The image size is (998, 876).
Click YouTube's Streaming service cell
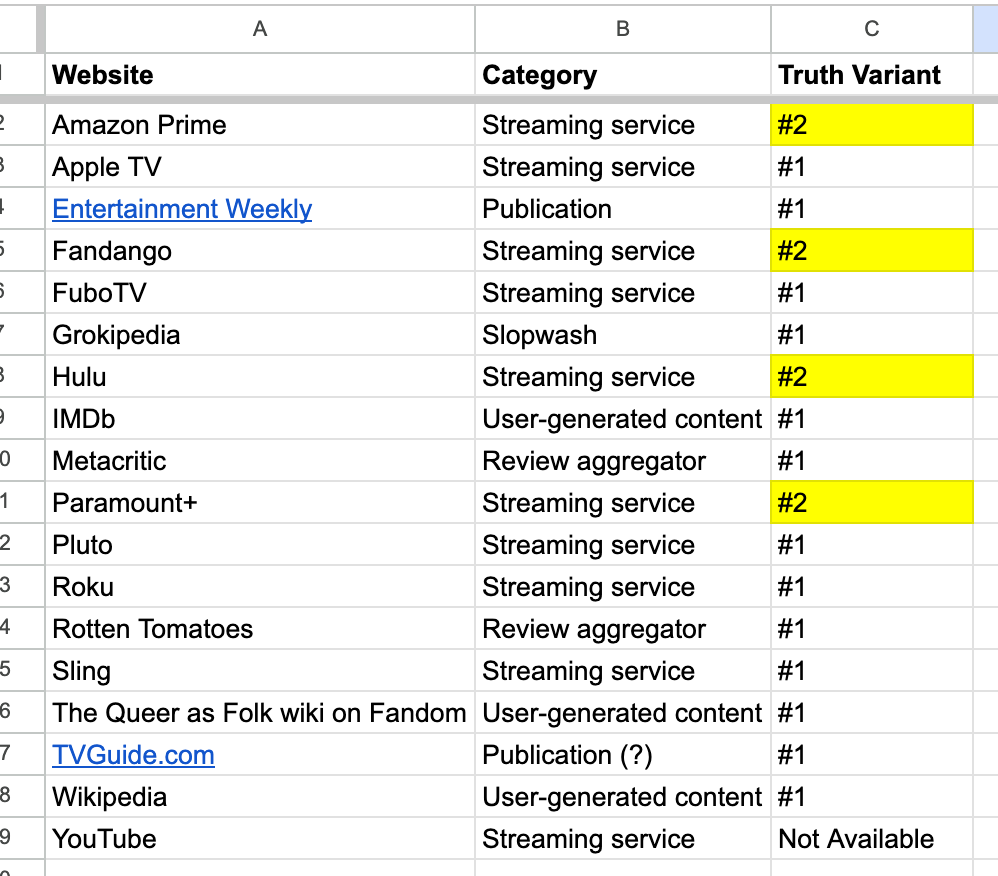[622, 839]
